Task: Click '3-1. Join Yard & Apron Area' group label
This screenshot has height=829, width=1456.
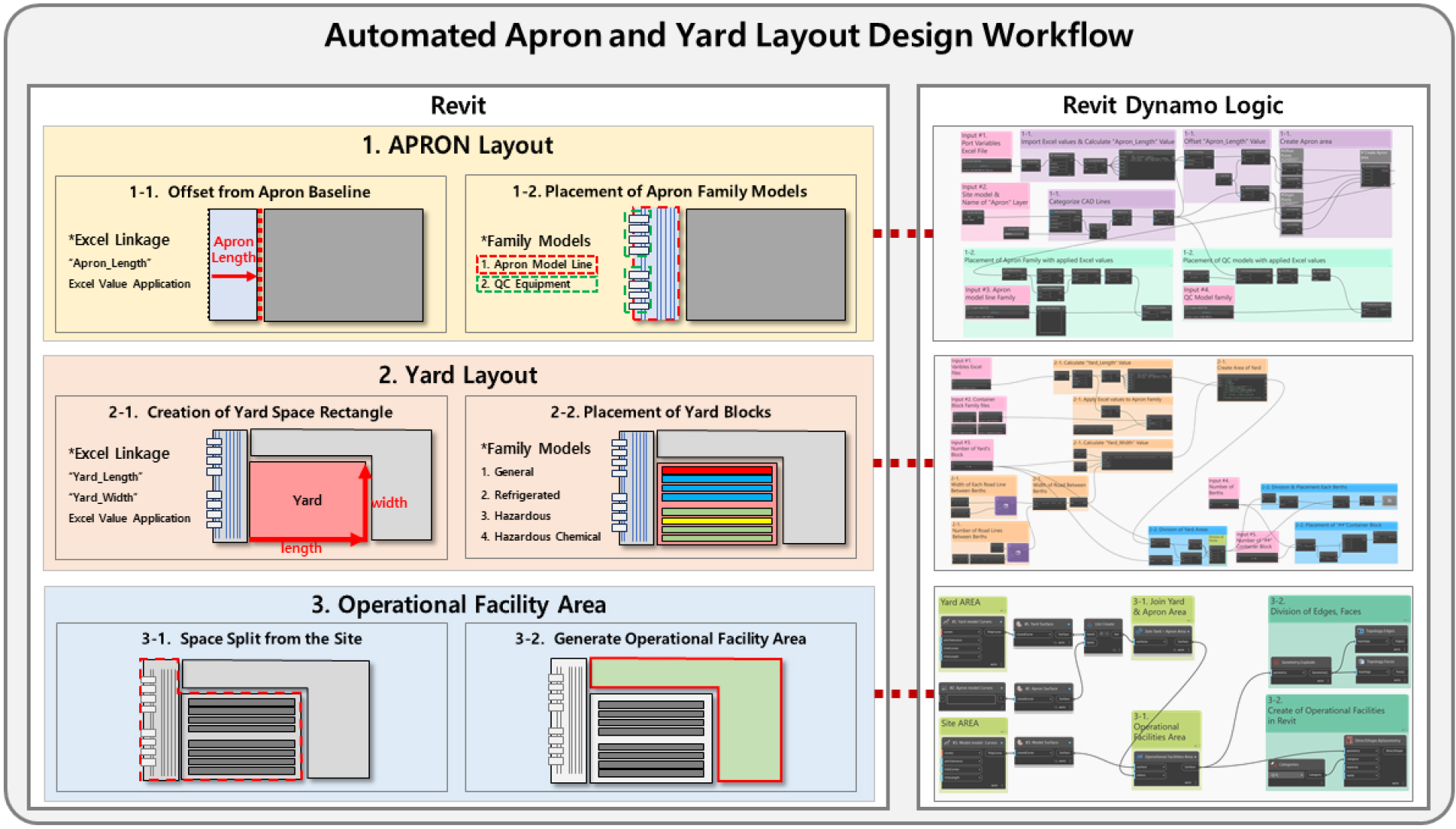Action: click(x=1160, y=606)
